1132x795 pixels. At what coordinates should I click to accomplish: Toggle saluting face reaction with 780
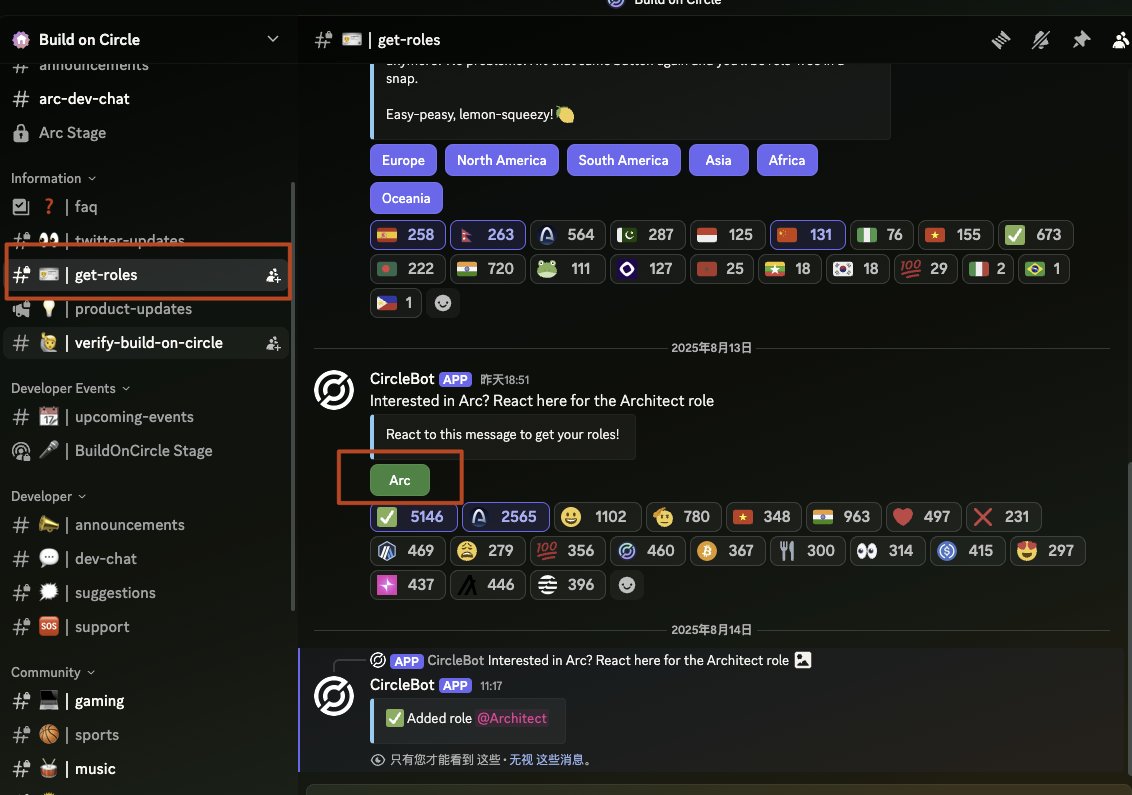(x=682, y=517)
